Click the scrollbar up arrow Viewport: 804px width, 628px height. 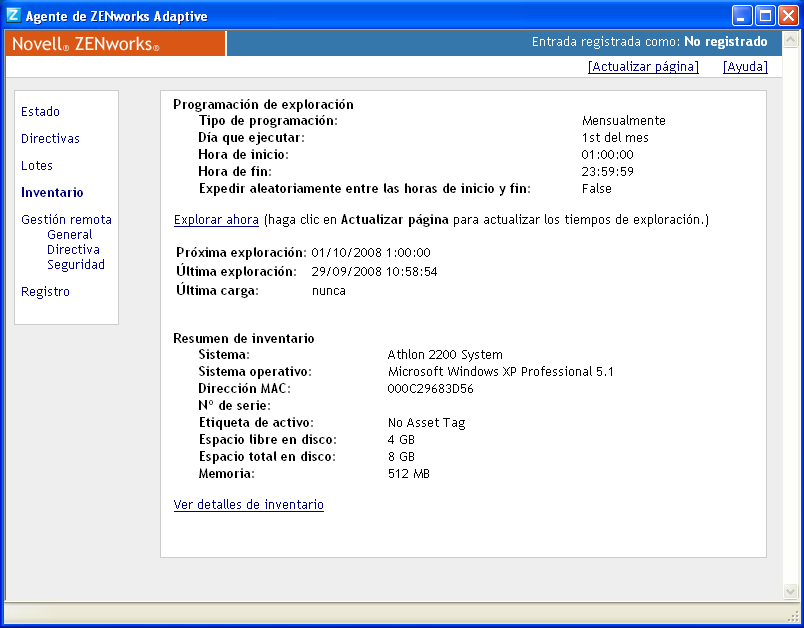pos(791,39)
